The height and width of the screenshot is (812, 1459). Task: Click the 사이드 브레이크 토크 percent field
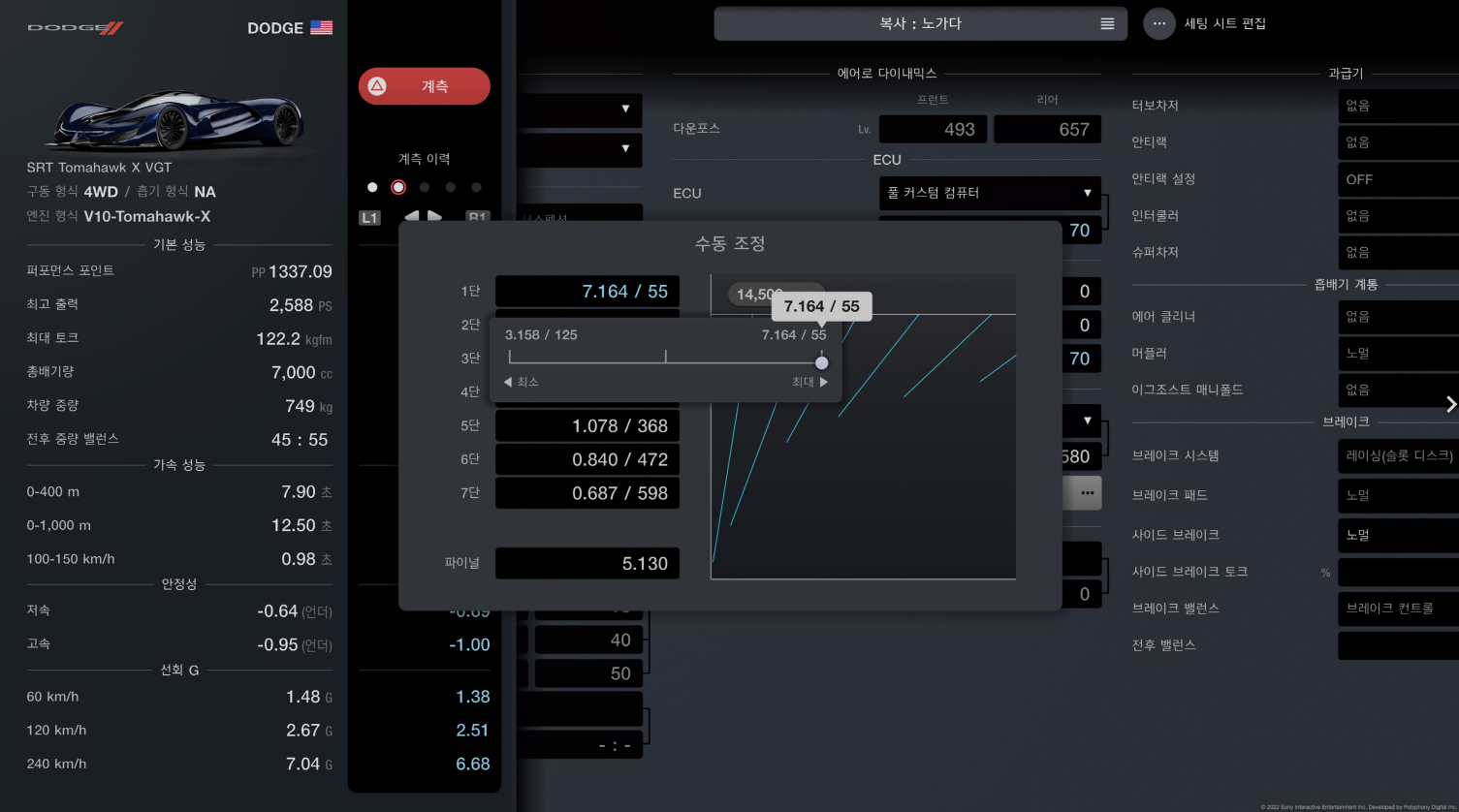click(1398, 572)
